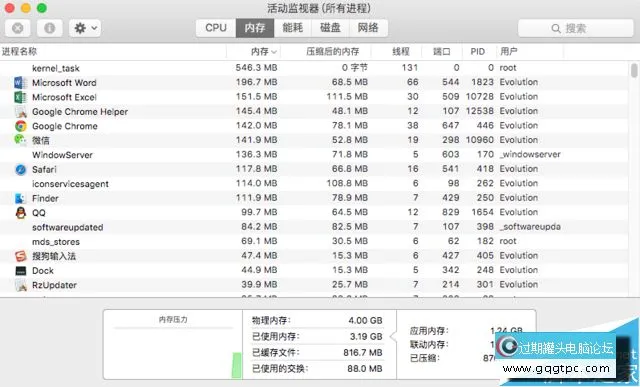640x387 pixels.
Task: Click the 微信 WeChat icon
Action: [x=20, y=140]
